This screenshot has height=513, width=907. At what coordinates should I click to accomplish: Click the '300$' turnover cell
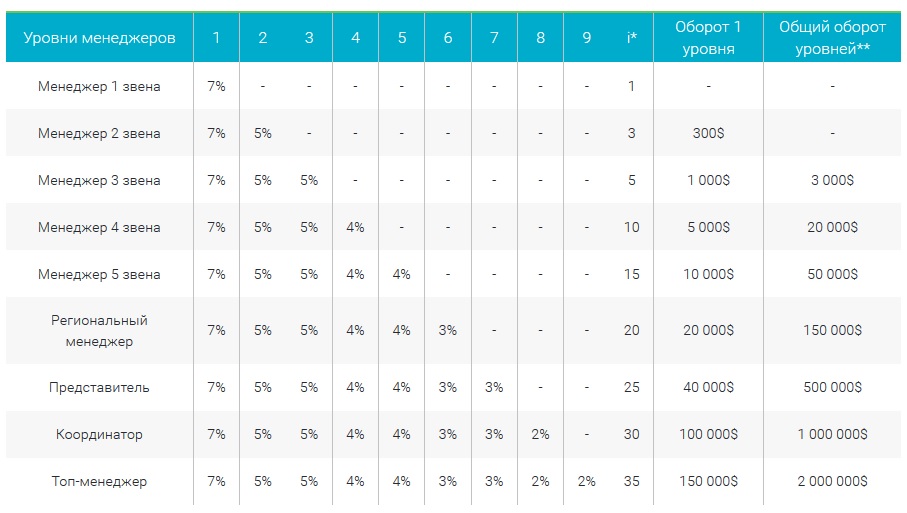click(x=708, y=133)
